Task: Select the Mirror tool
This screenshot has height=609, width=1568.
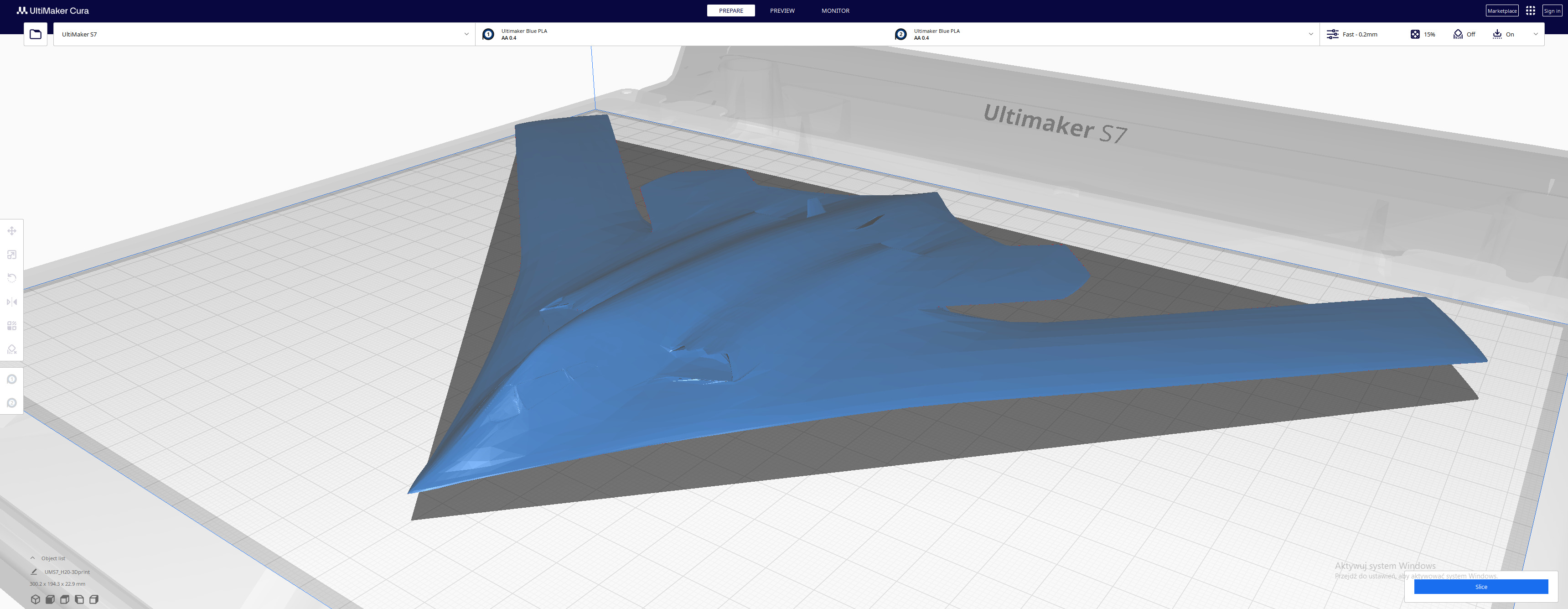Action: pyautogui.click(x=11, y=302)
